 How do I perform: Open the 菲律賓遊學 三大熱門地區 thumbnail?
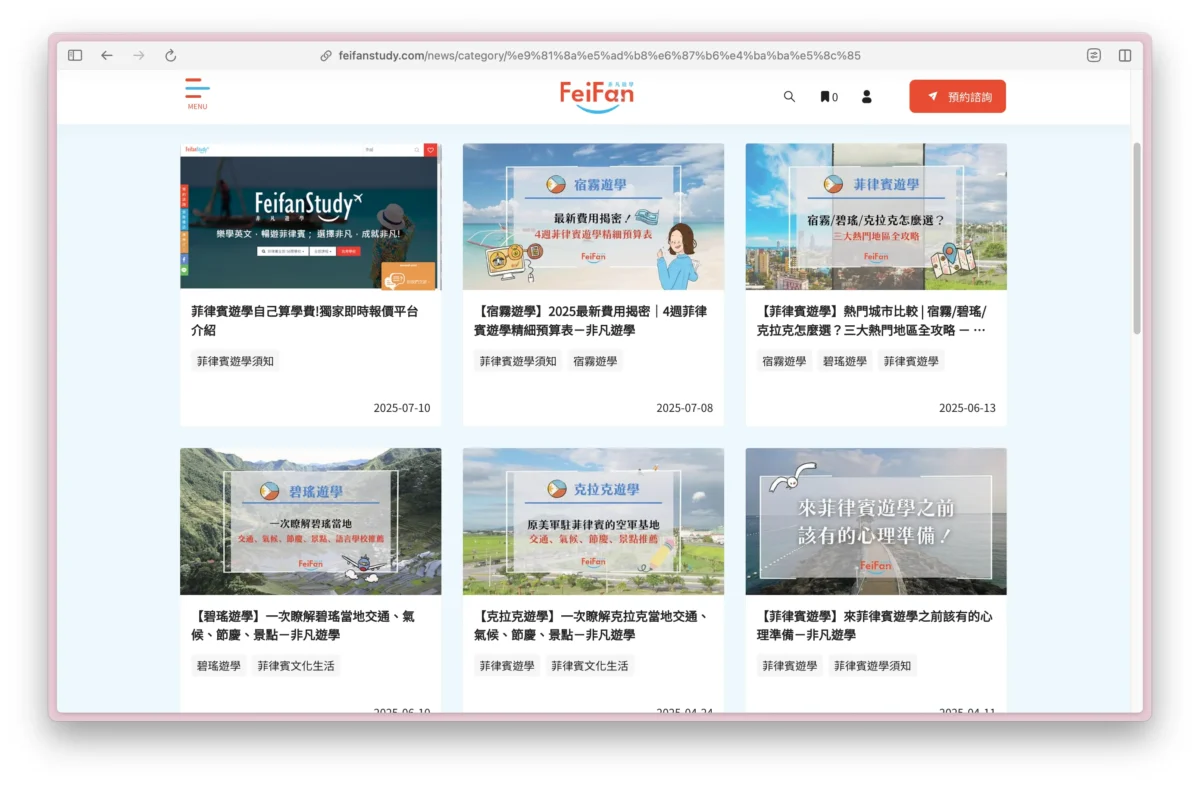tap(876, 216)
